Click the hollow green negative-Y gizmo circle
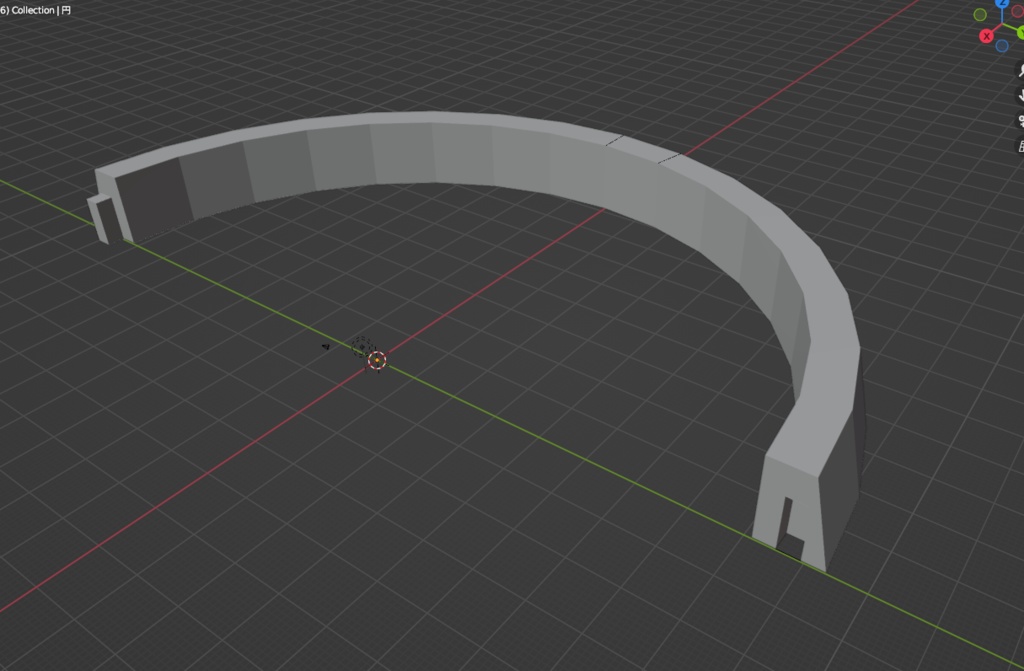Screen dimensions: 1024x671 980,14
